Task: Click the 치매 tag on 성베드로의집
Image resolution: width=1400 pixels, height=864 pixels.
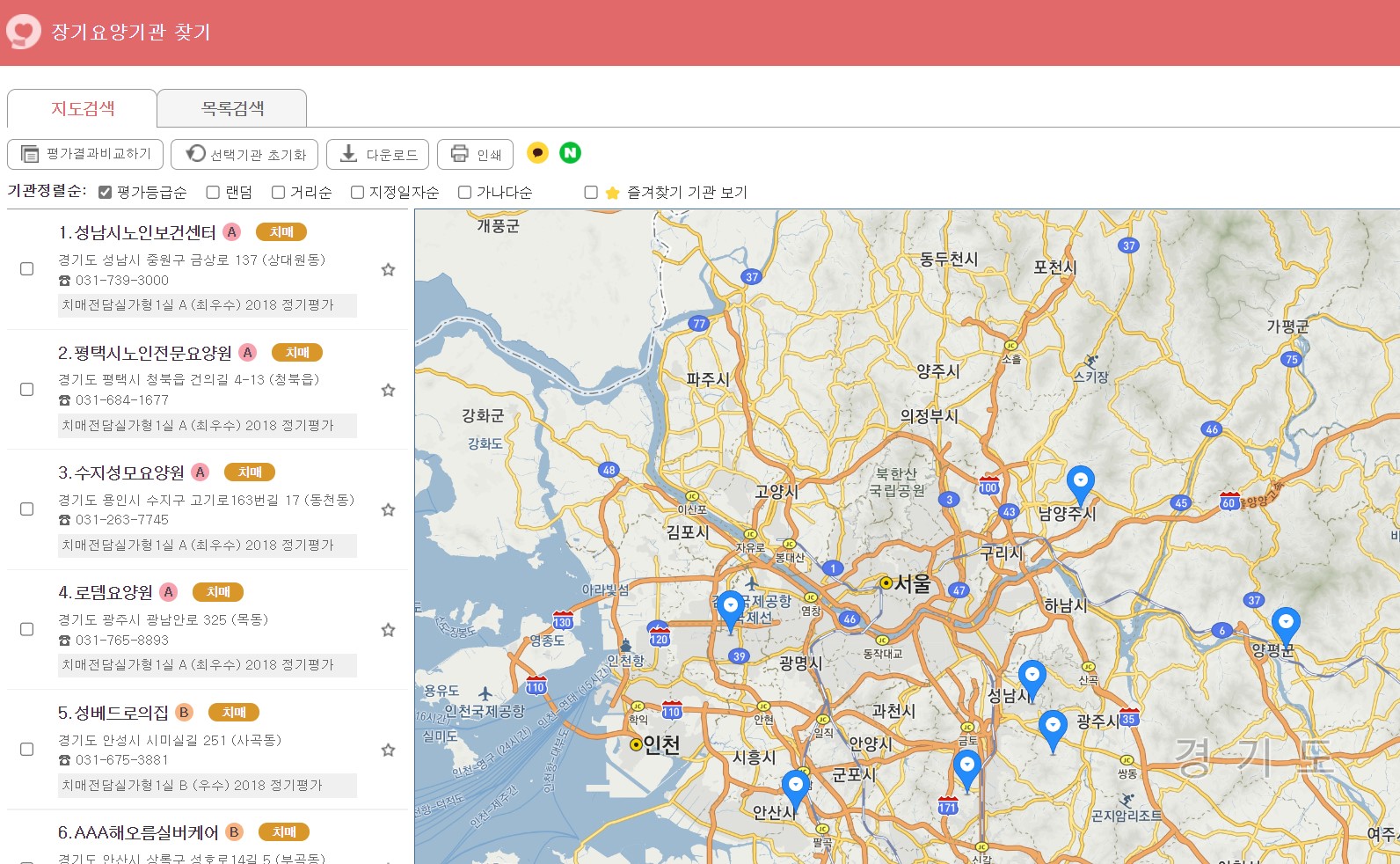Action: click(x=234, y=713)
